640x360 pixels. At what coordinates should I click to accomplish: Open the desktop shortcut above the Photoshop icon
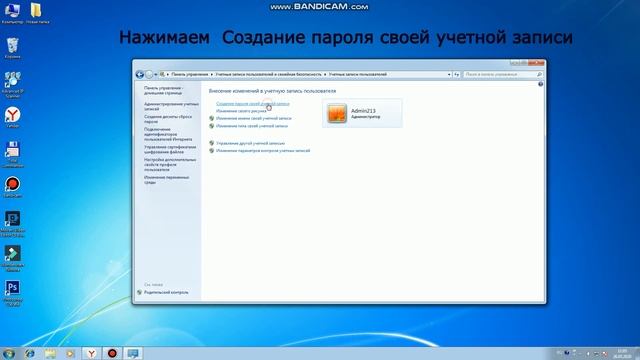13,258
